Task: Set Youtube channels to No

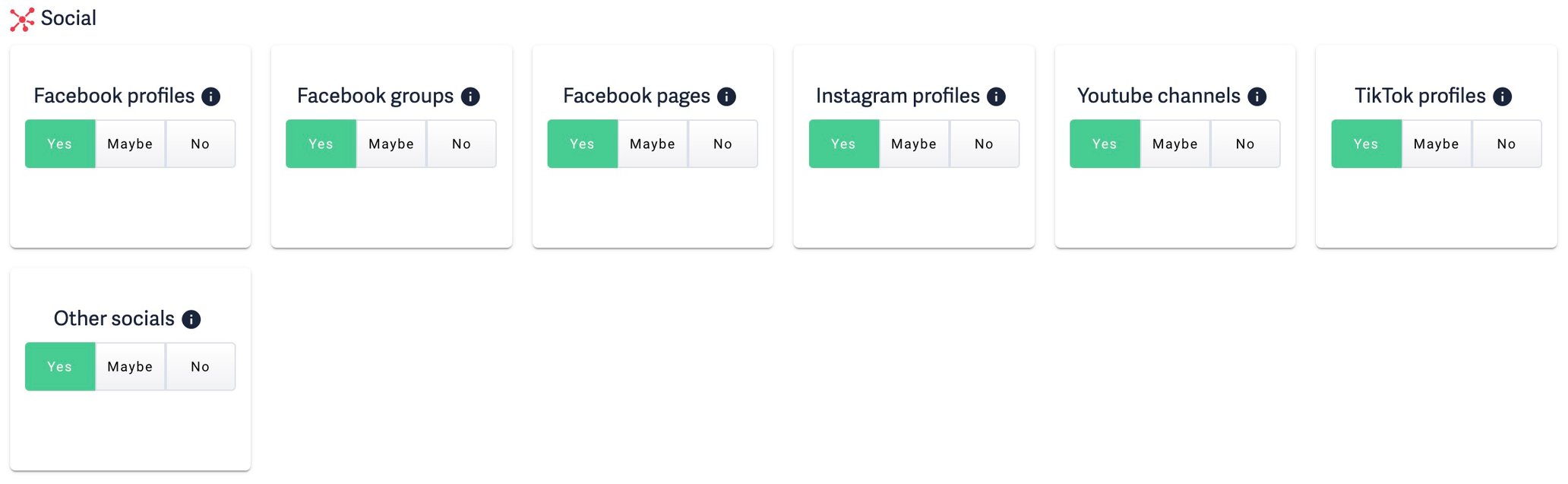Action: pyautogui.click(x=1244, y=144)
